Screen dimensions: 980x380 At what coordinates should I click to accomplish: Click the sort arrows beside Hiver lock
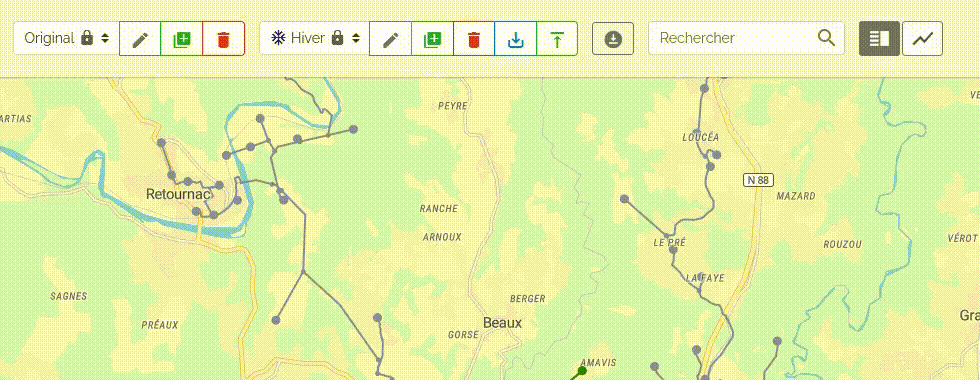356,38
